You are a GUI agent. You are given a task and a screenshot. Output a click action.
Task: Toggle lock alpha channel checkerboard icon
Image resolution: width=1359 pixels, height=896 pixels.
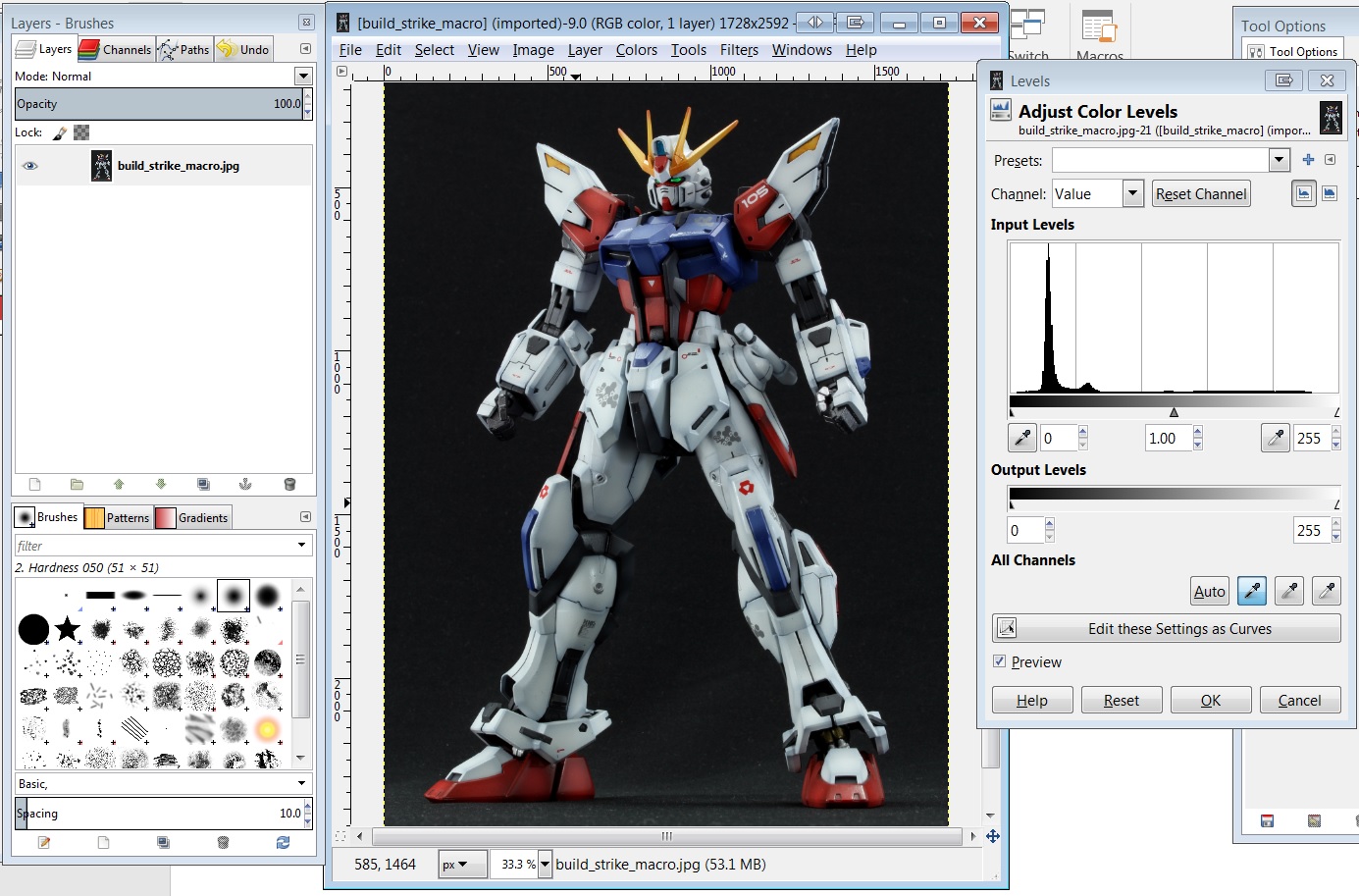coord(82,132)
